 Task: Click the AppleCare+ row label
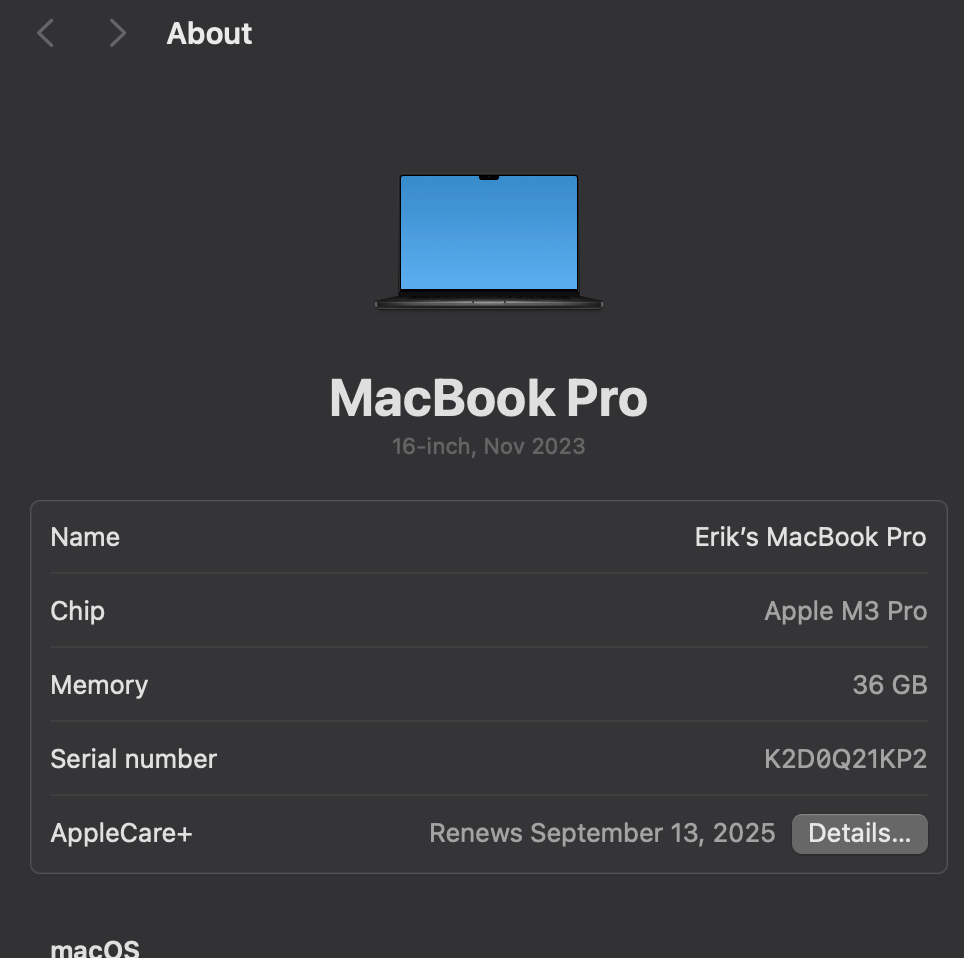click(x=121, y=833)
